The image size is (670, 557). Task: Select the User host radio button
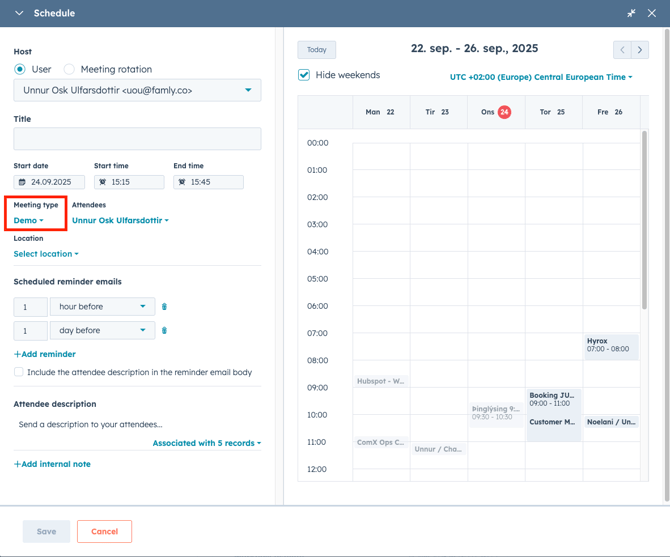click(20, 69)
